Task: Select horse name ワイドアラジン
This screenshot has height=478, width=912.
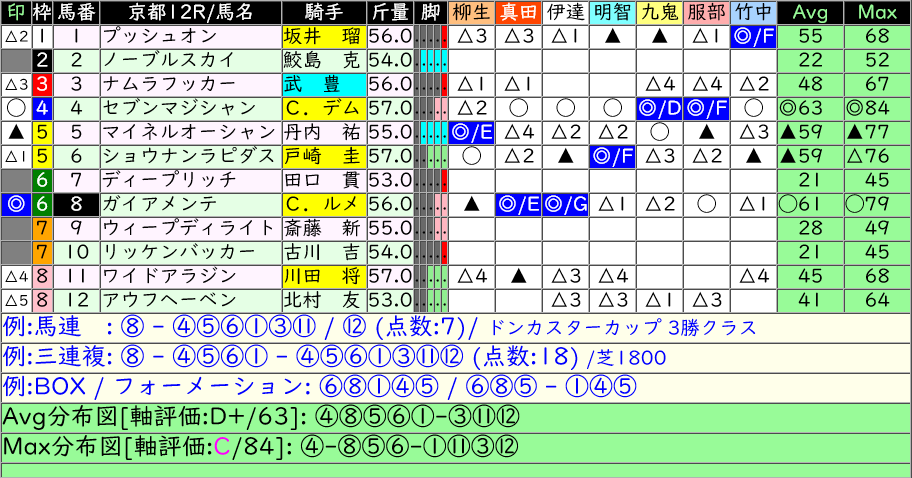Action: tap(191, 276)
